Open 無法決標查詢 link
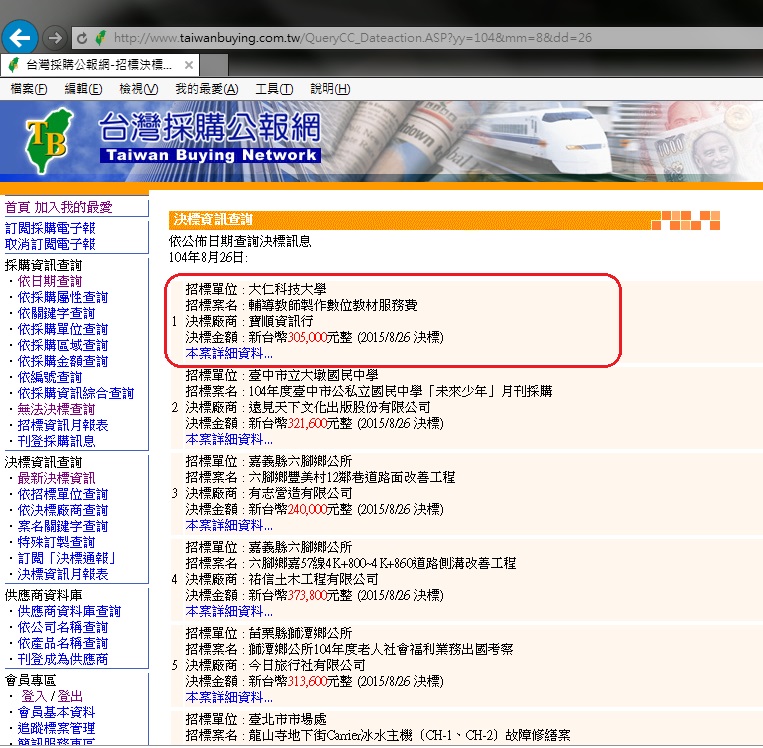The height and width of the screenshot is (748, 763). point(56,409)
